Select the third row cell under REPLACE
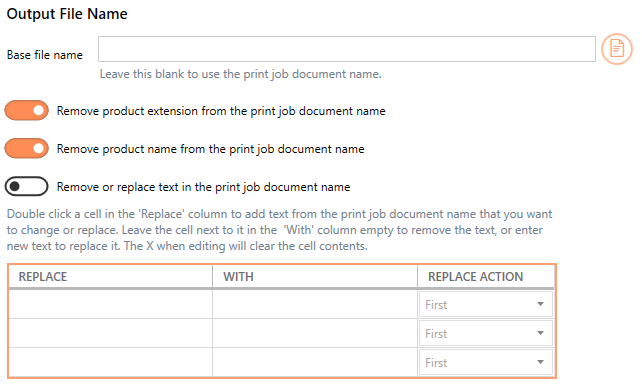Screen dimensions: 642x391 point(110,362)
